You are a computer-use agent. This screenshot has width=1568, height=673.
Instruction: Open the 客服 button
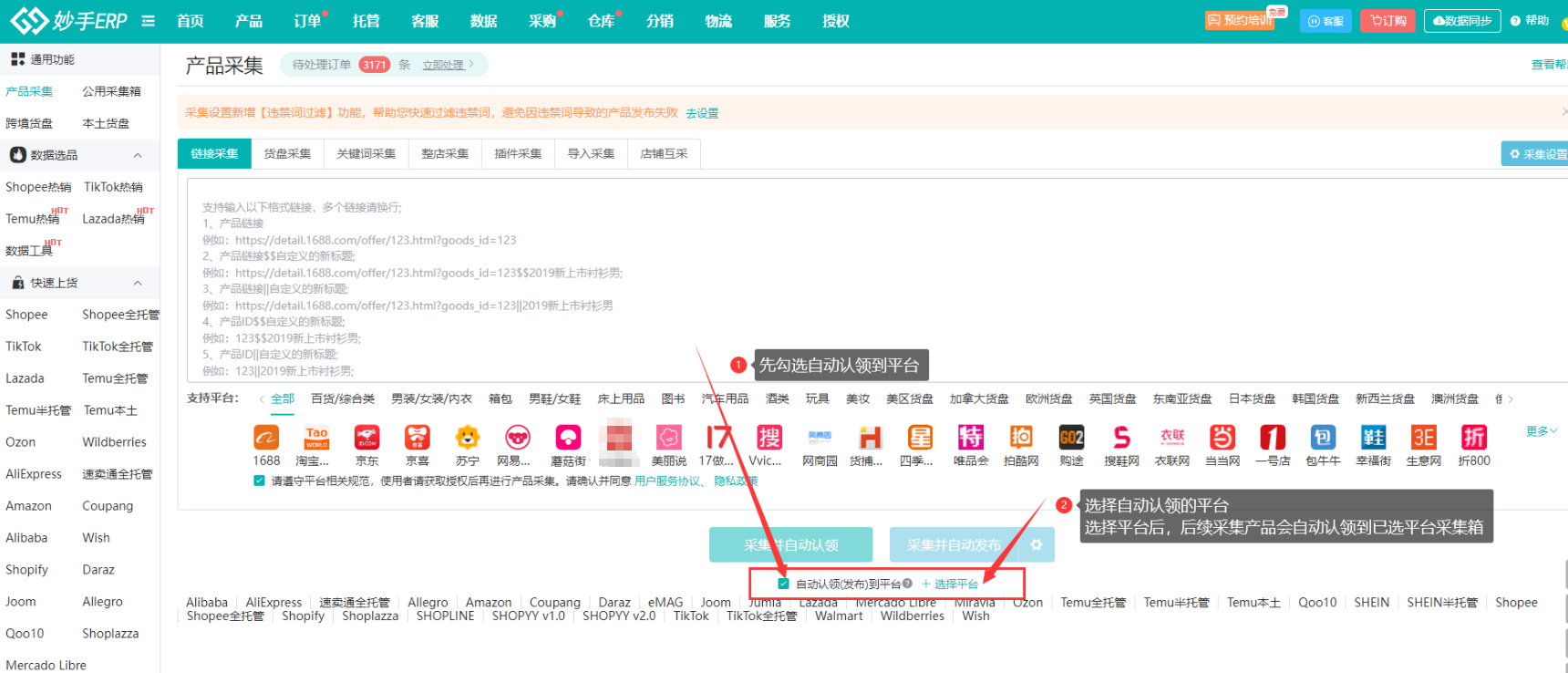[1326, 20]
